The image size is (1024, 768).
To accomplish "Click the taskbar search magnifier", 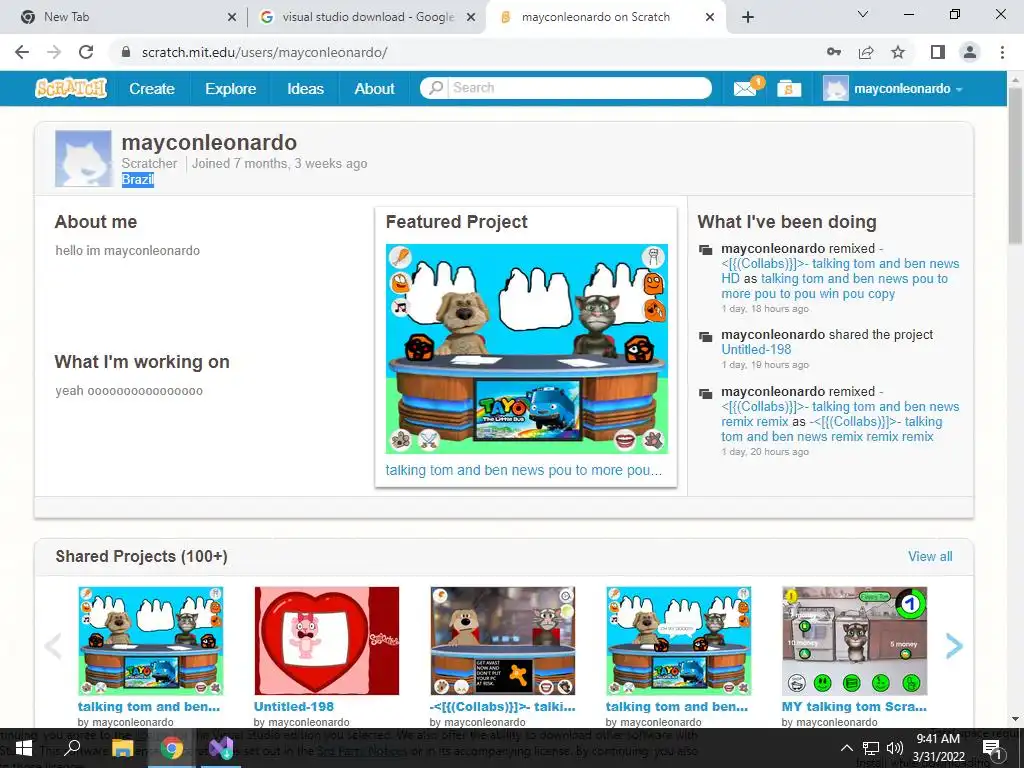I will click(72, 748).
